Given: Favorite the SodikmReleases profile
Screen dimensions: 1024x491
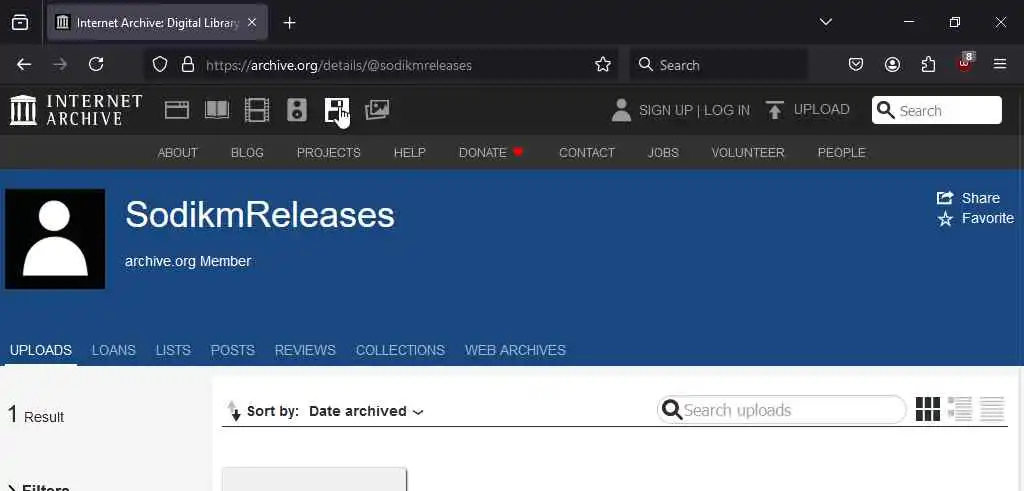Looking at the screenshot, I should point(976,218).
